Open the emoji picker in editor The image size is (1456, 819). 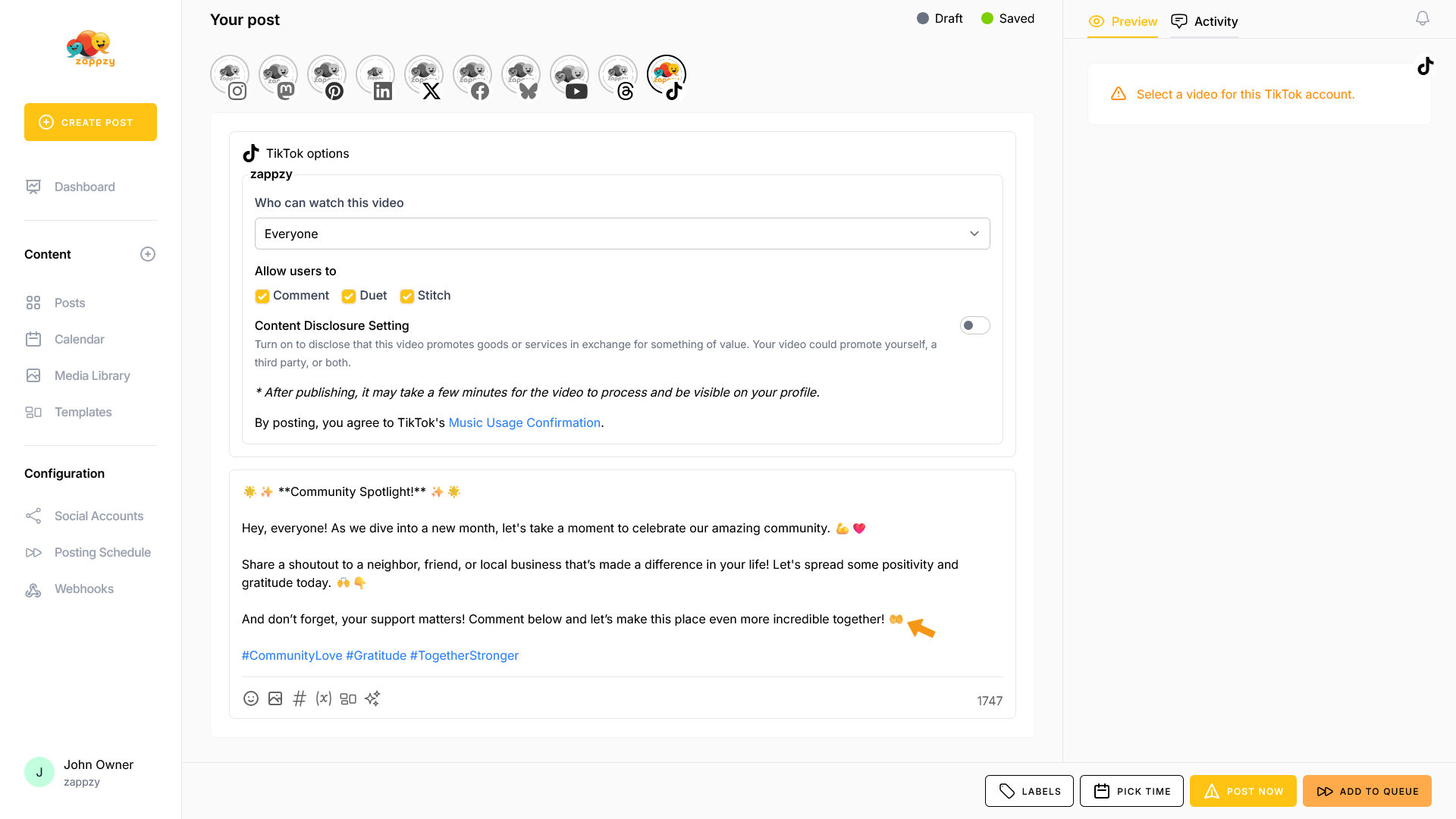coord(251,698)
